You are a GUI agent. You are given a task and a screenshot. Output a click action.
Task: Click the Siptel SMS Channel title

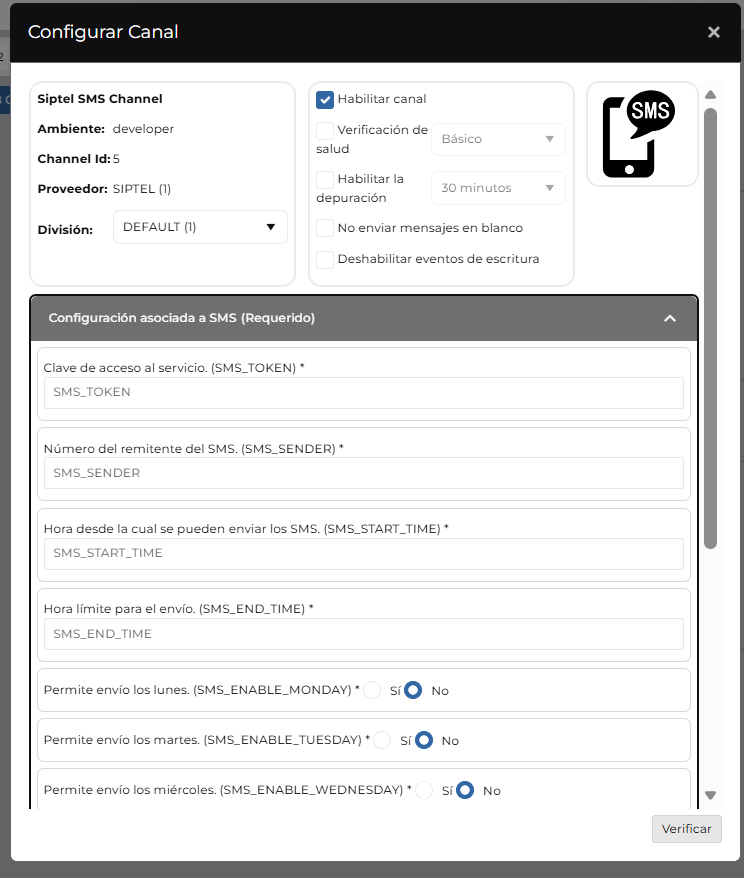100,99
